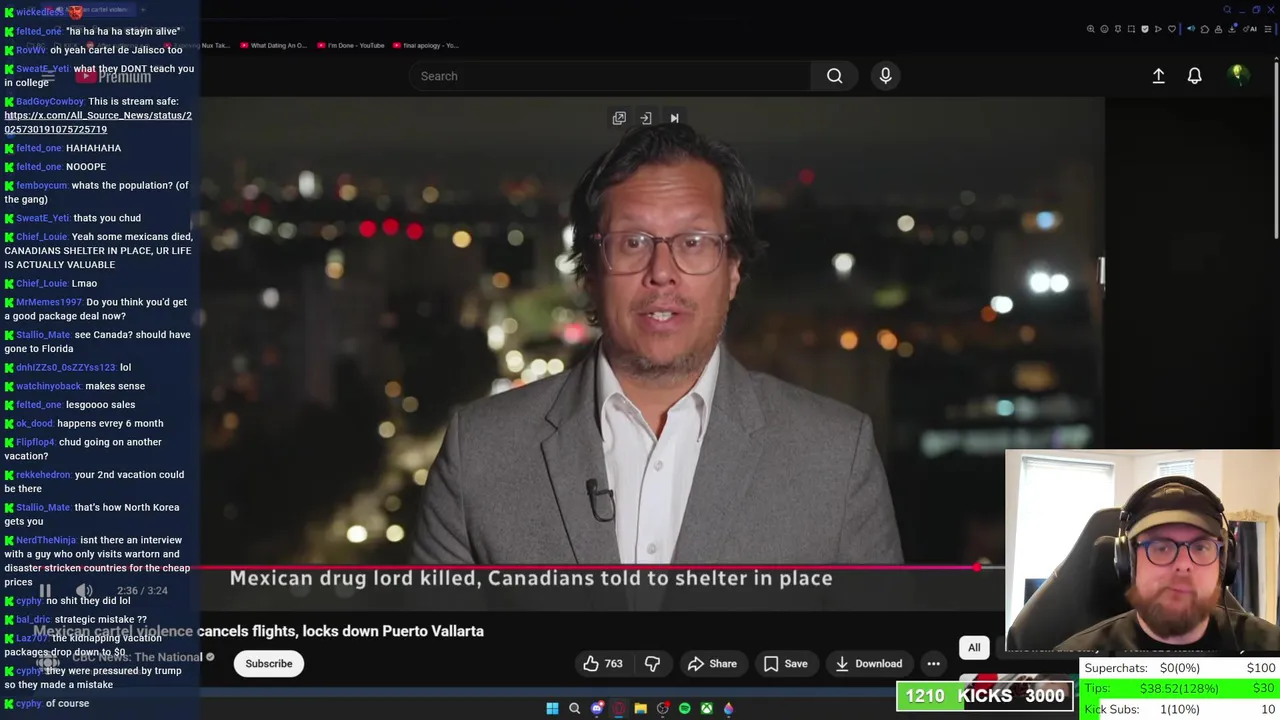Pause the video playback
This screenshot has width=1280, height=720.
pyautogui.click(x=45, y=590)
